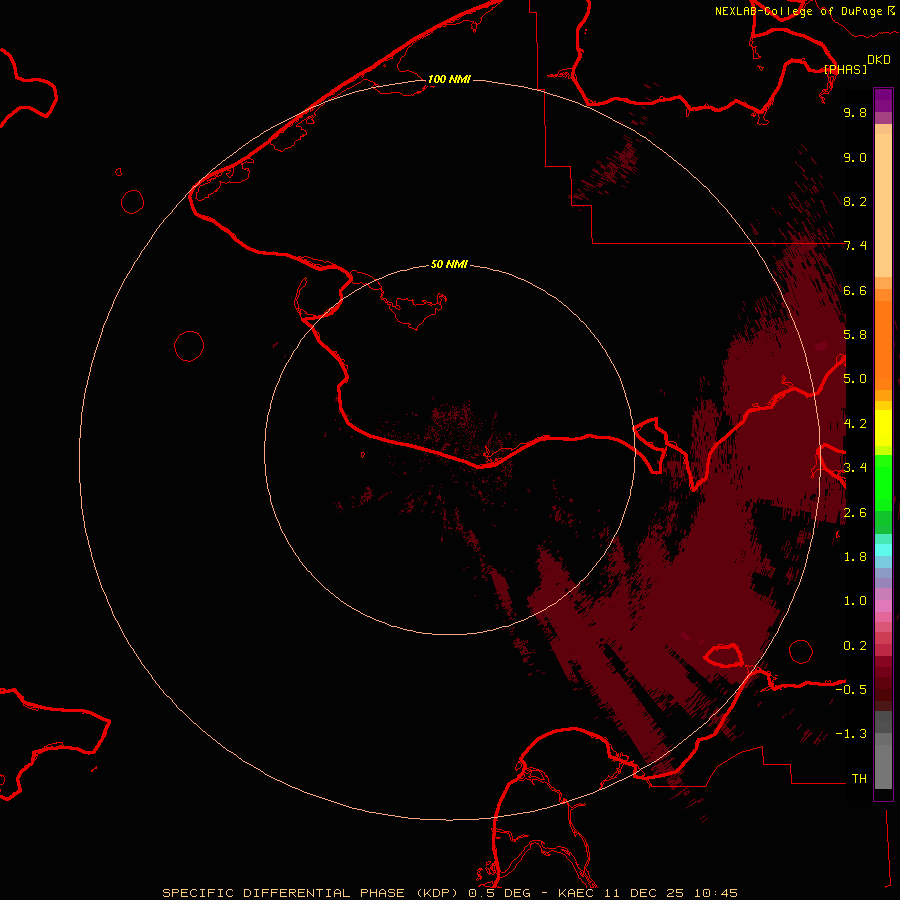Select the 9.8 scale value
The width and height of the screenshot is (900, 900).
pos(855,112)
